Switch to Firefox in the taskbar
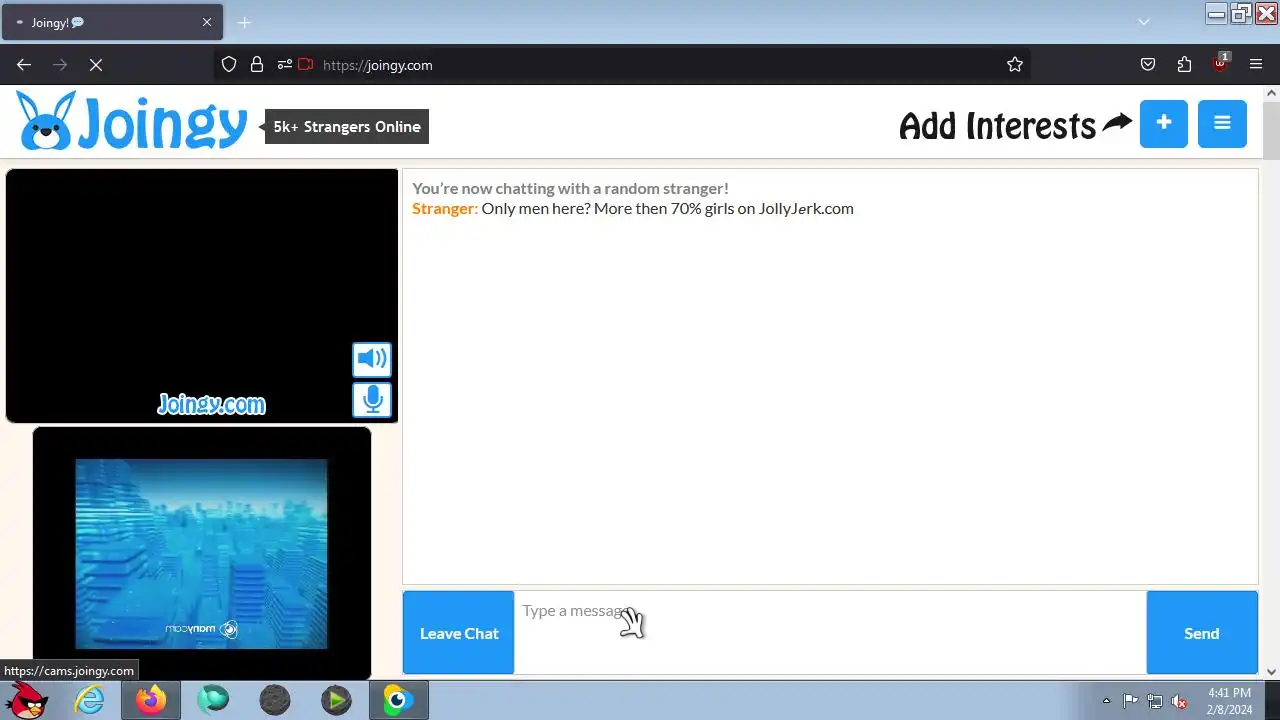1280x720 pixels. [151, 701]
